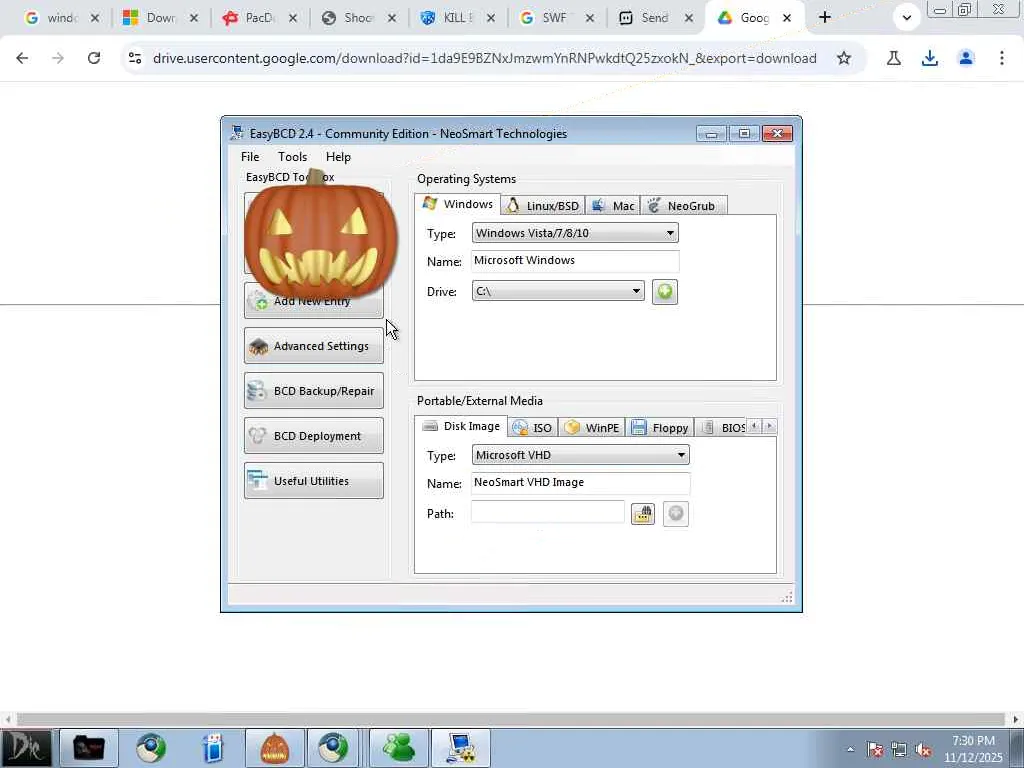Open the ISO portable media tab

[x=532, y=428]
